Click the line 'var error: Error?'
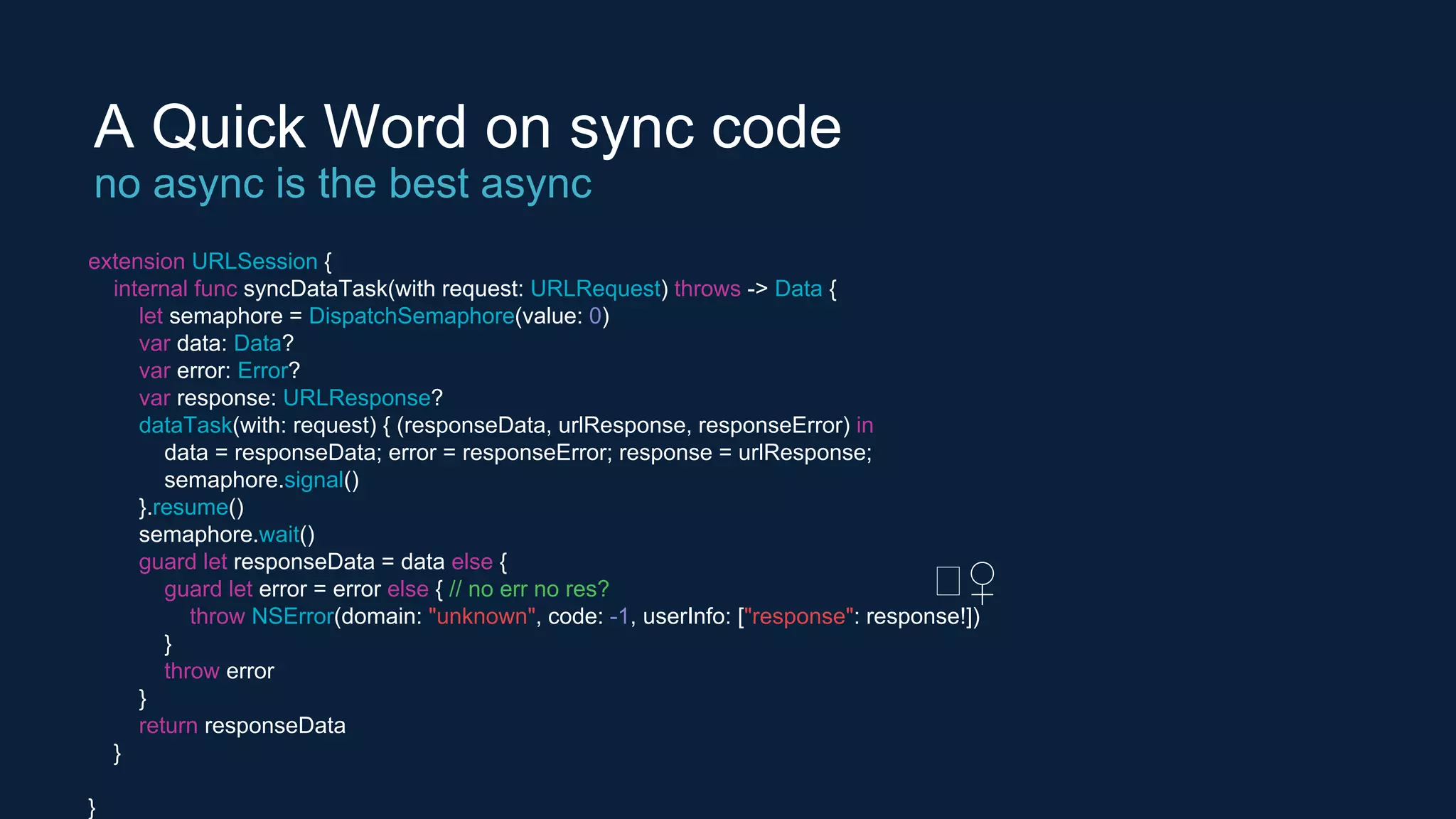The height and width of the screenshot is (819, 1456). (220, 370)
